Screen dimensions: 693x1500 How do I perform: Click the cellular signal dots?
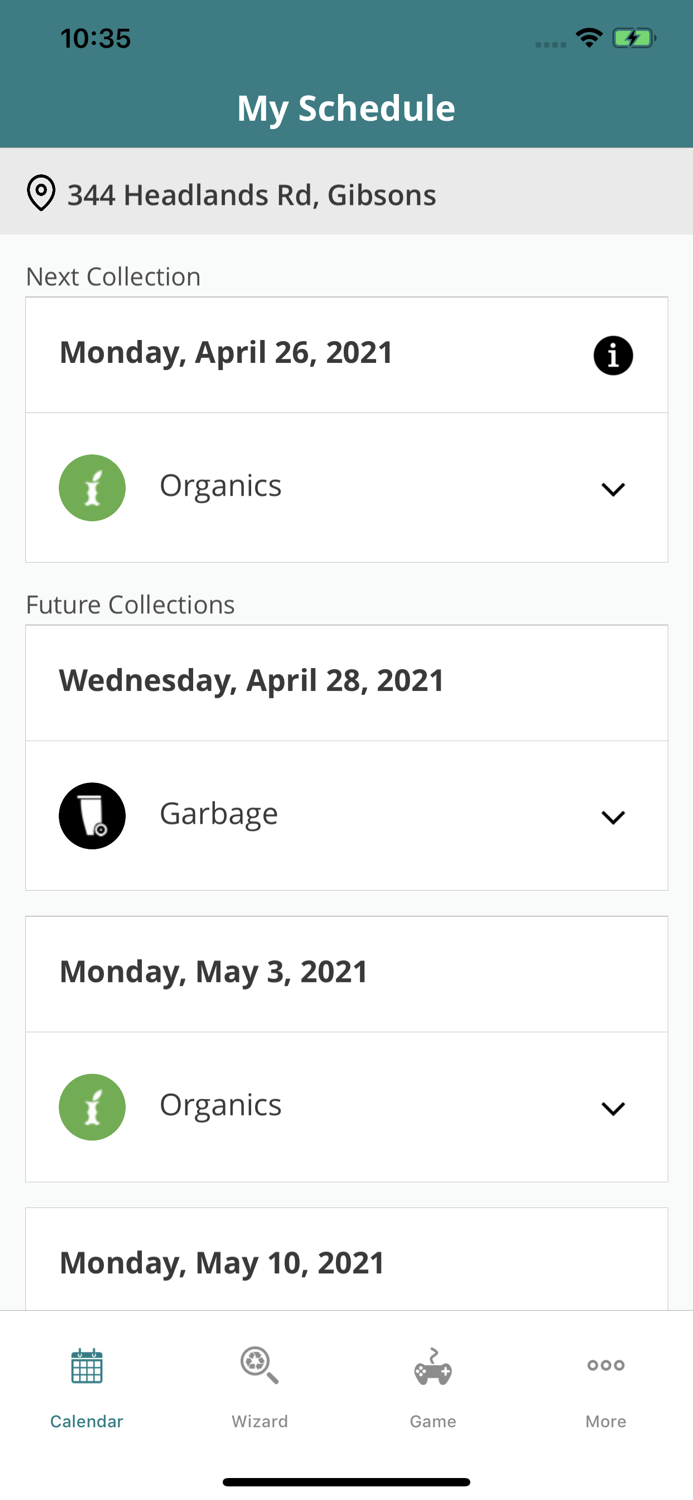pos(550,42)
